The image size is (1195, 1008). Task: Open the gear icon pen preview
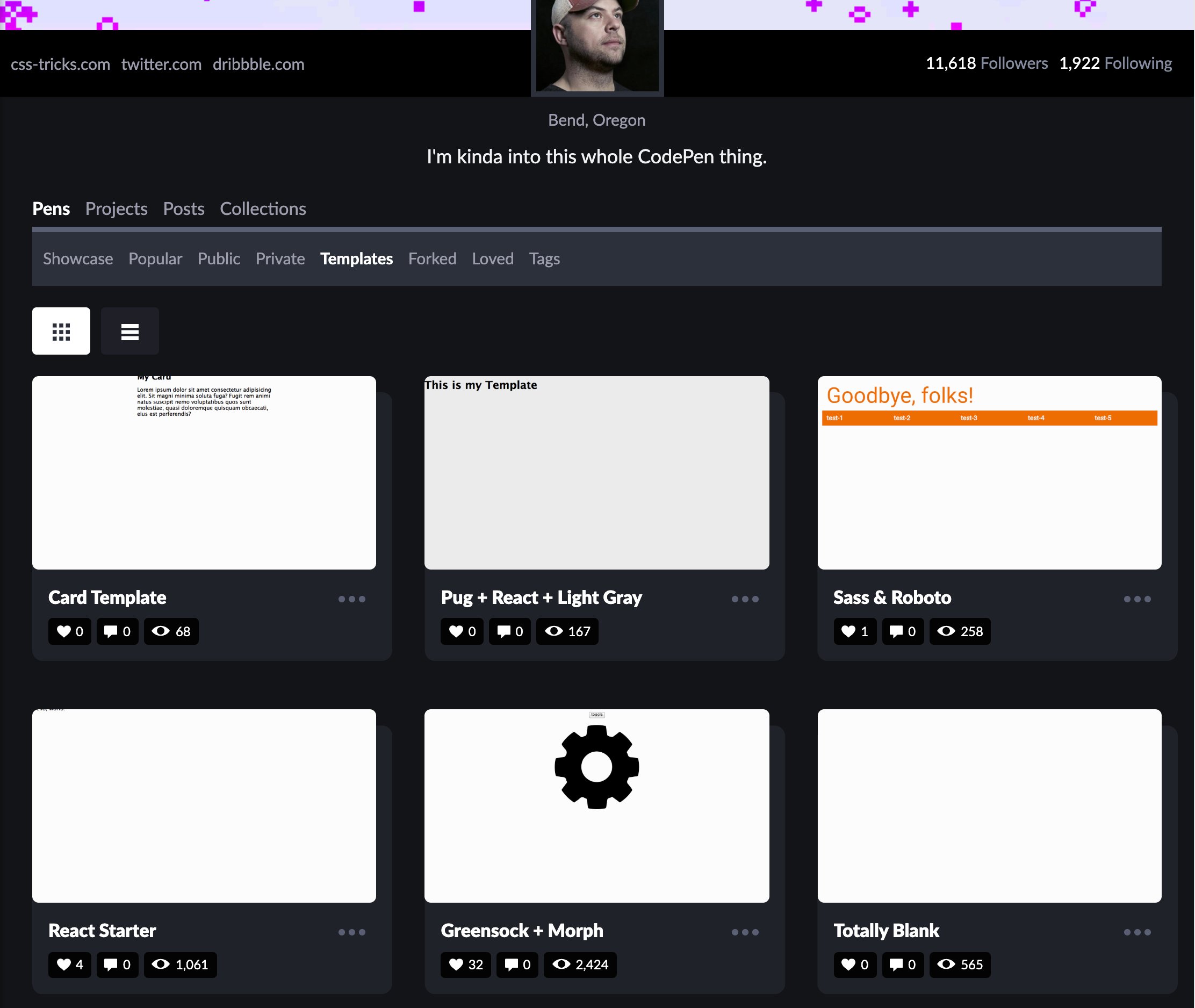596,806
